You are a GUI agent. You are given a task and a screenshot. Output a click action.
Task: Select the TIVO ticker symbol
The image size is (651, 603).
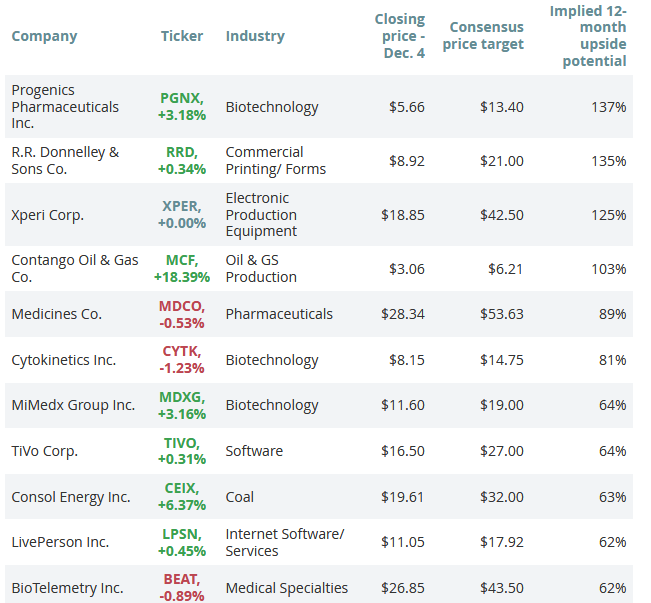pyautogui.click(x=181, y=443)
